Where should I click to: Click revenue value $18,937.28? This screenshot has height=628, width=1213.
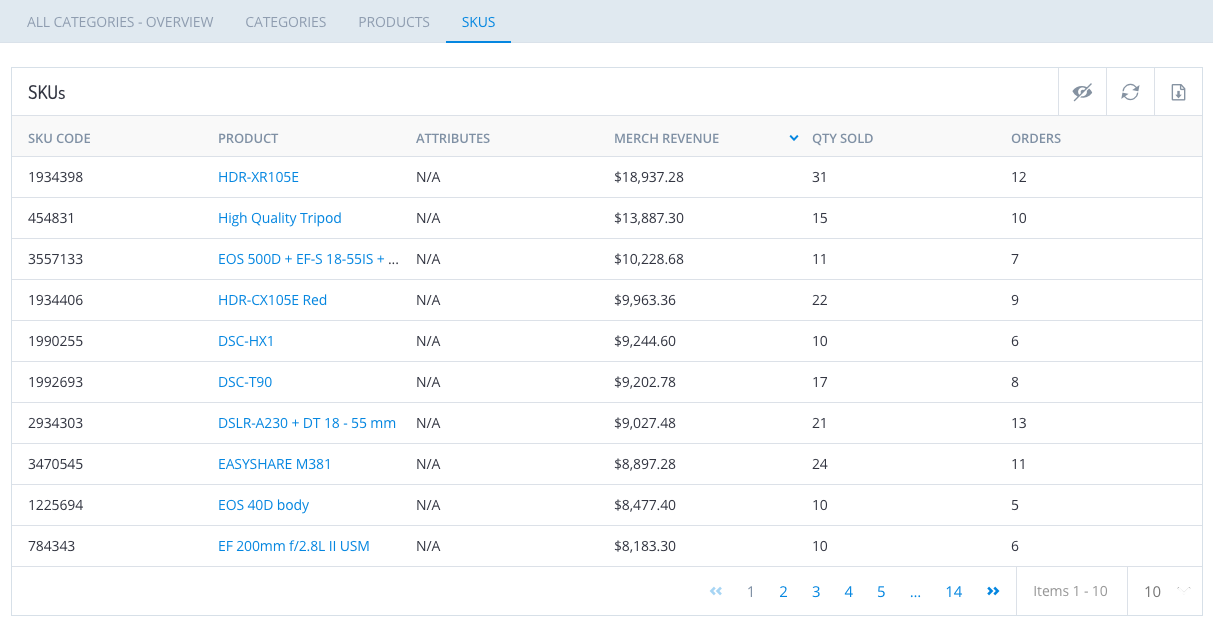point(649,177)
